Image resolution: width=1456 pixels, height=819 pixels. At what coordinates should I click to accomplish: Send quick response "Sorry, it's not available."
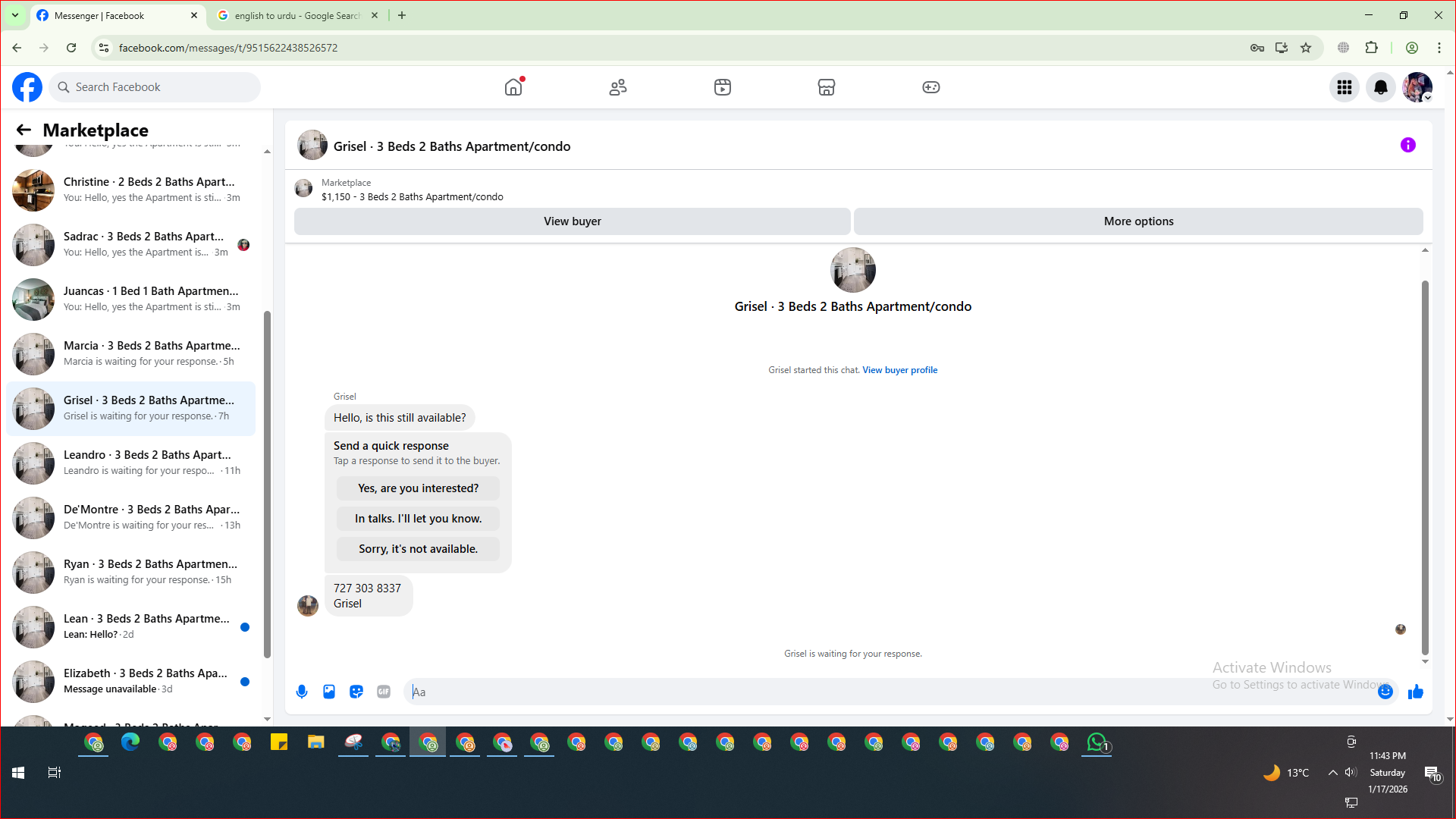[418, 549]
